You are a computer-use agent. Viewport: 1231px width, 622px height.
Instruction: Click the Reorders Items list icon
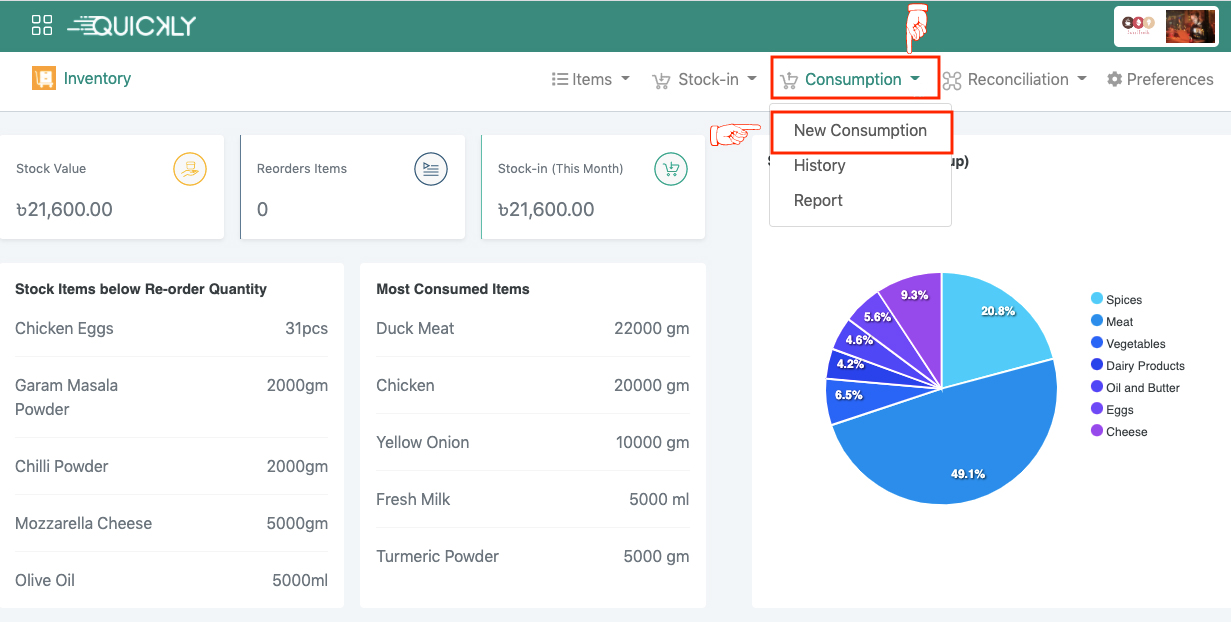[431, 169]
